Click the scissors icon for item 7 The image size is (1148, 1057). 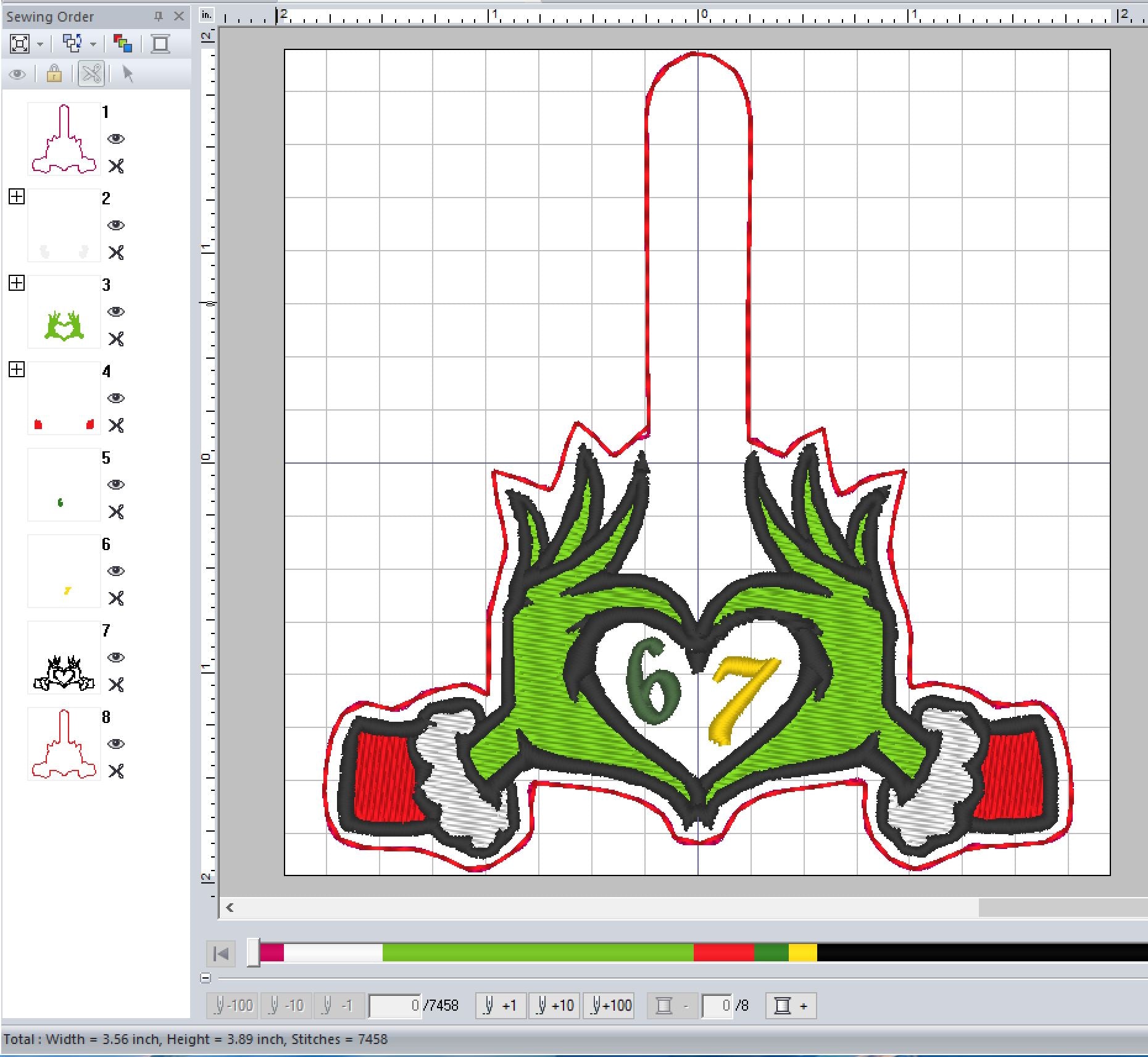(116, 685)
